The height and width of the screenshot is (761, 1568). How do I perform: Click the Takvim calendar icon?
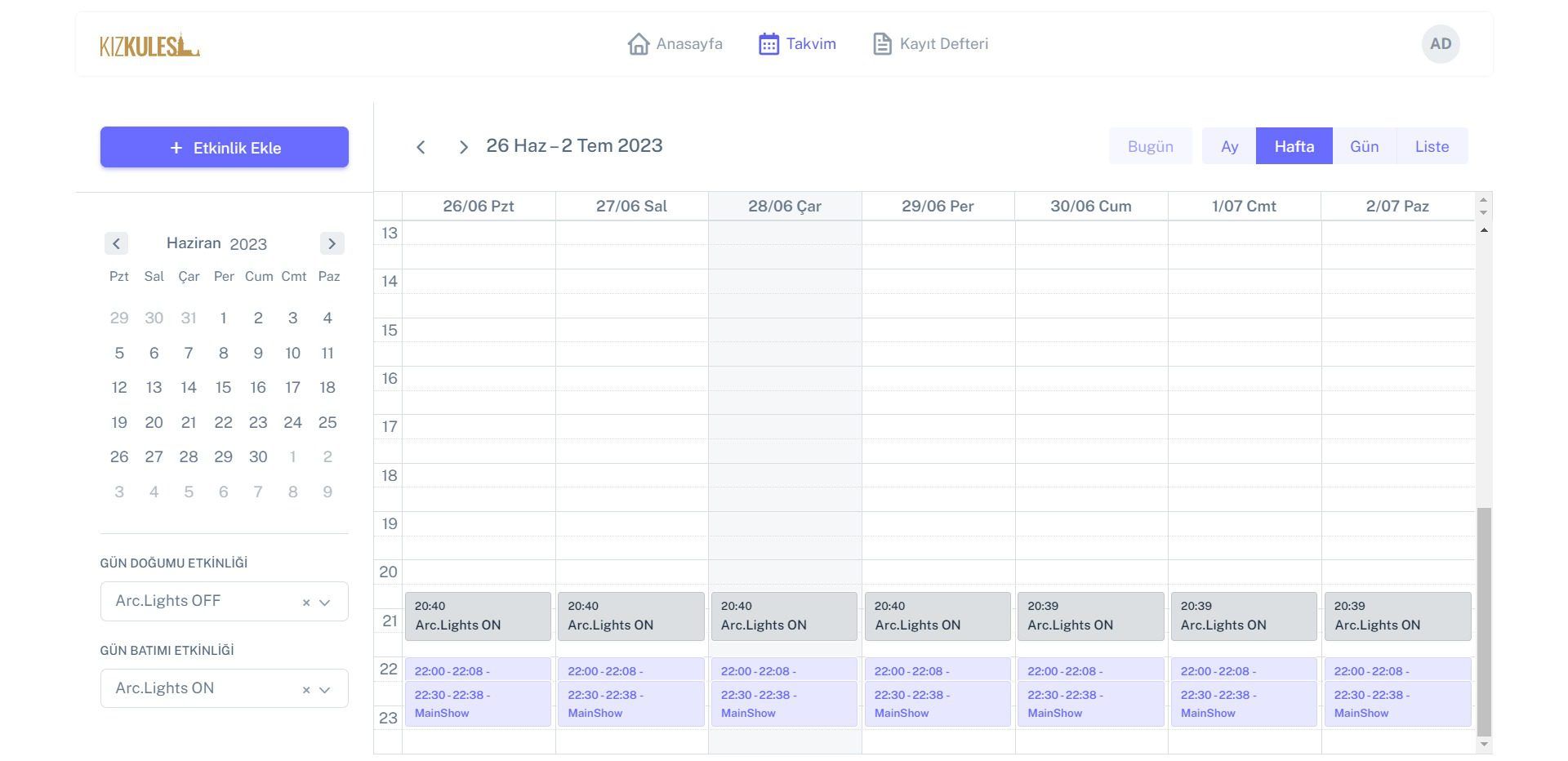click(x=768, y=44)
